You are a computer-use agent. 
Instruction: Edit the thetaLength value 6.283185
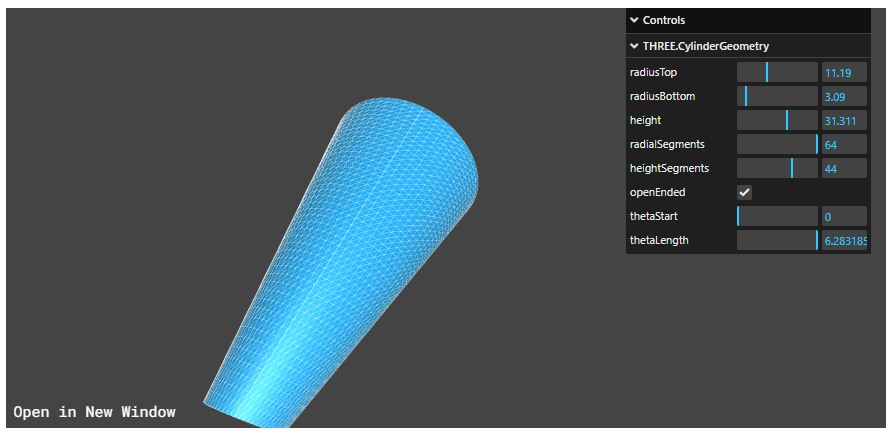[844, 240]
